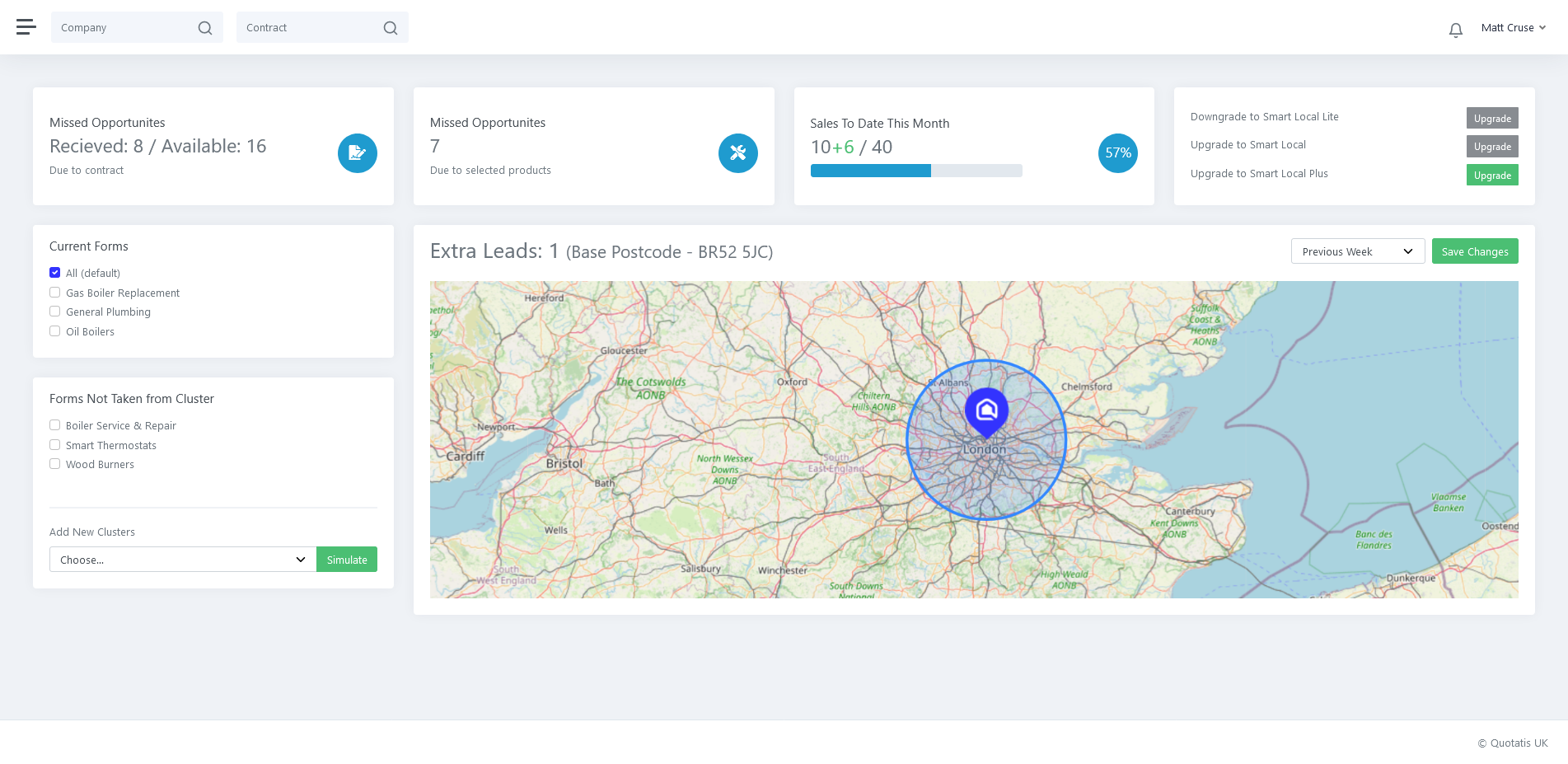Click the sales to date progress bar
The height and width of the screenshot is (764, 1568).
pyautogui.click(x=915, y=171)
